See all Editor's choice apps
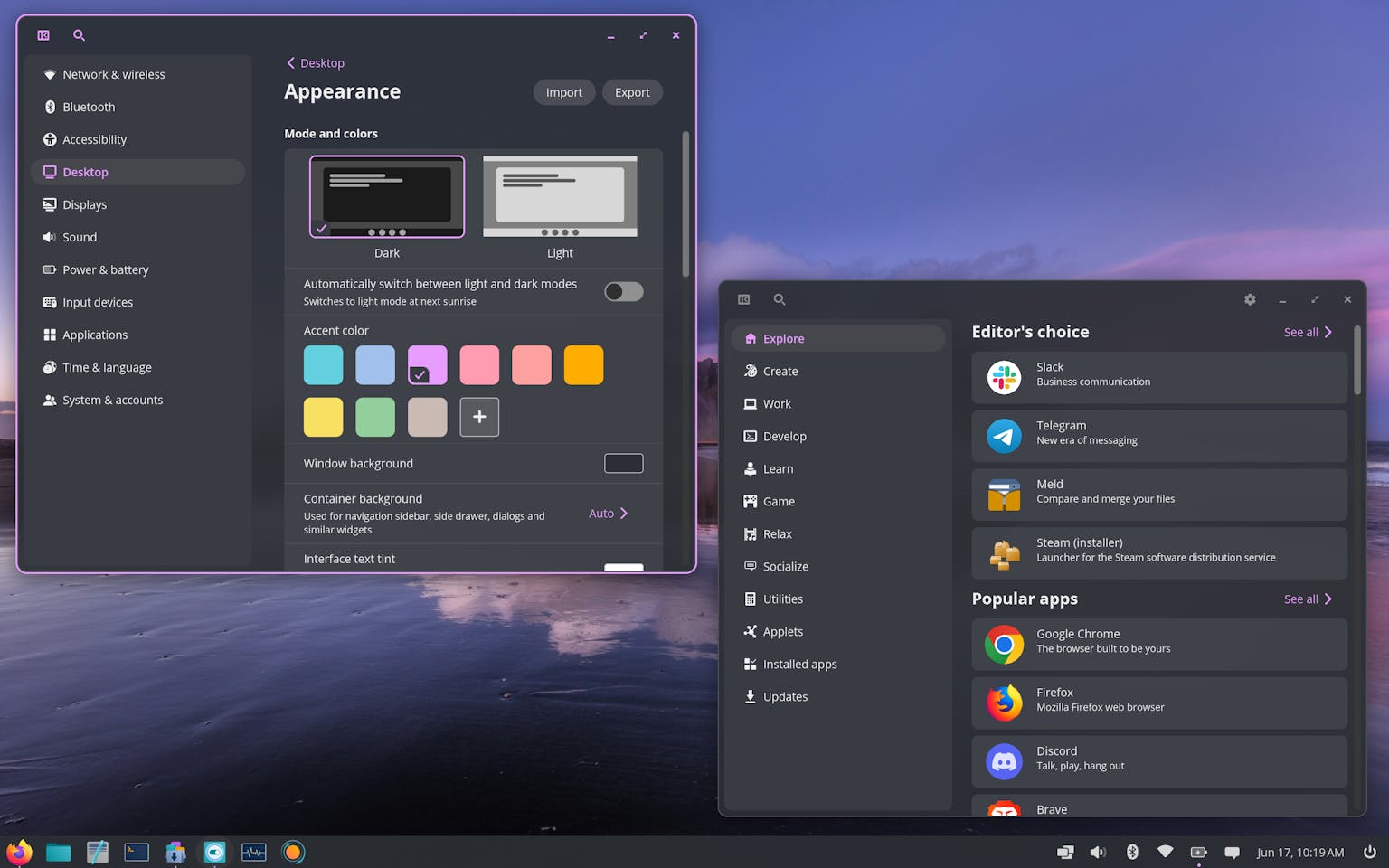 [1308, 332]
